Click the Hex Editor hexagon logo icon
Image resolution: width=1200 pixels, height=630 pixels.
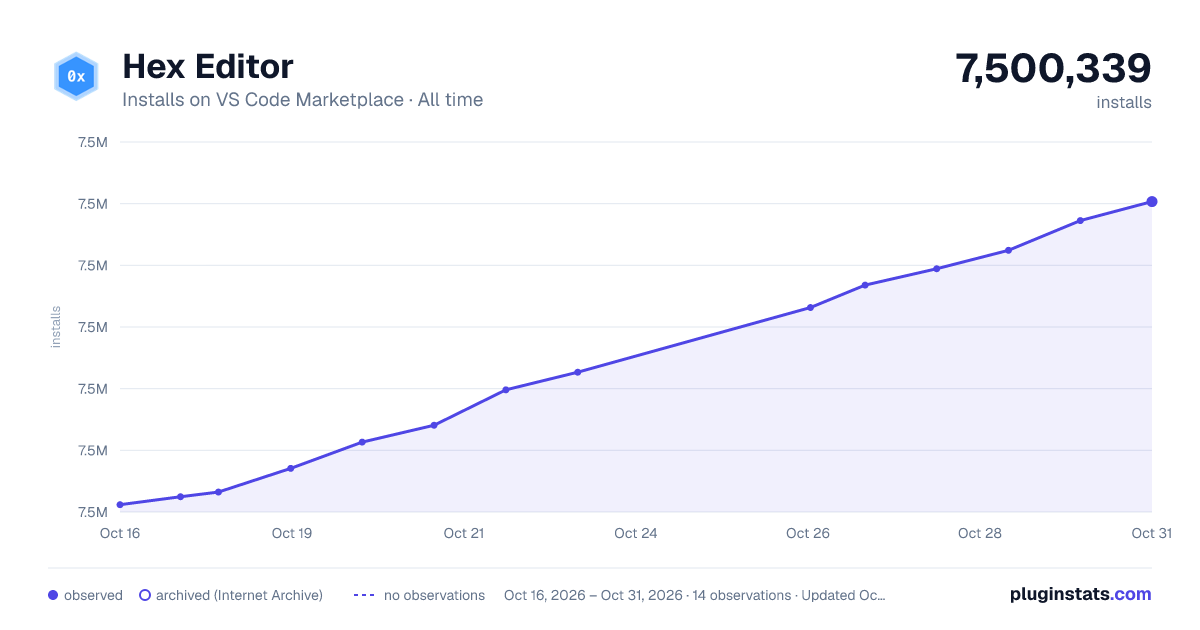76,77
